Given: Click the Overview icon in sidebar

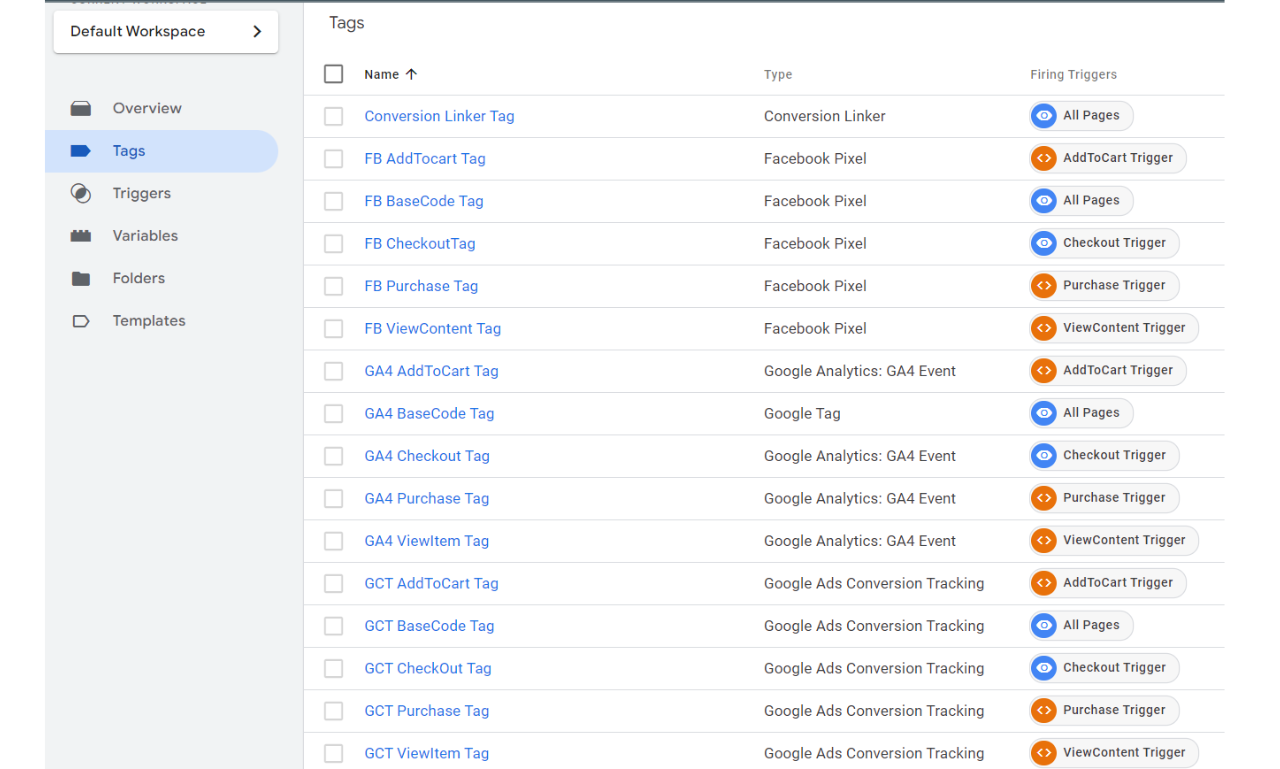Looking at the screenshot, I should pos(81,108).
